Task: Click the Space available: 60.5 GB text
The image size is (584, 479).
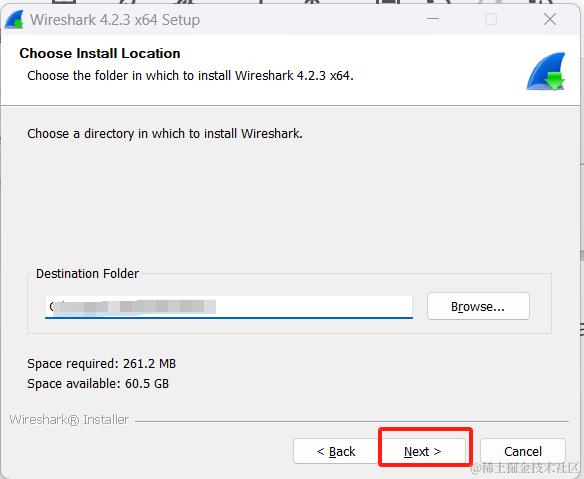Action: [98, 384]
